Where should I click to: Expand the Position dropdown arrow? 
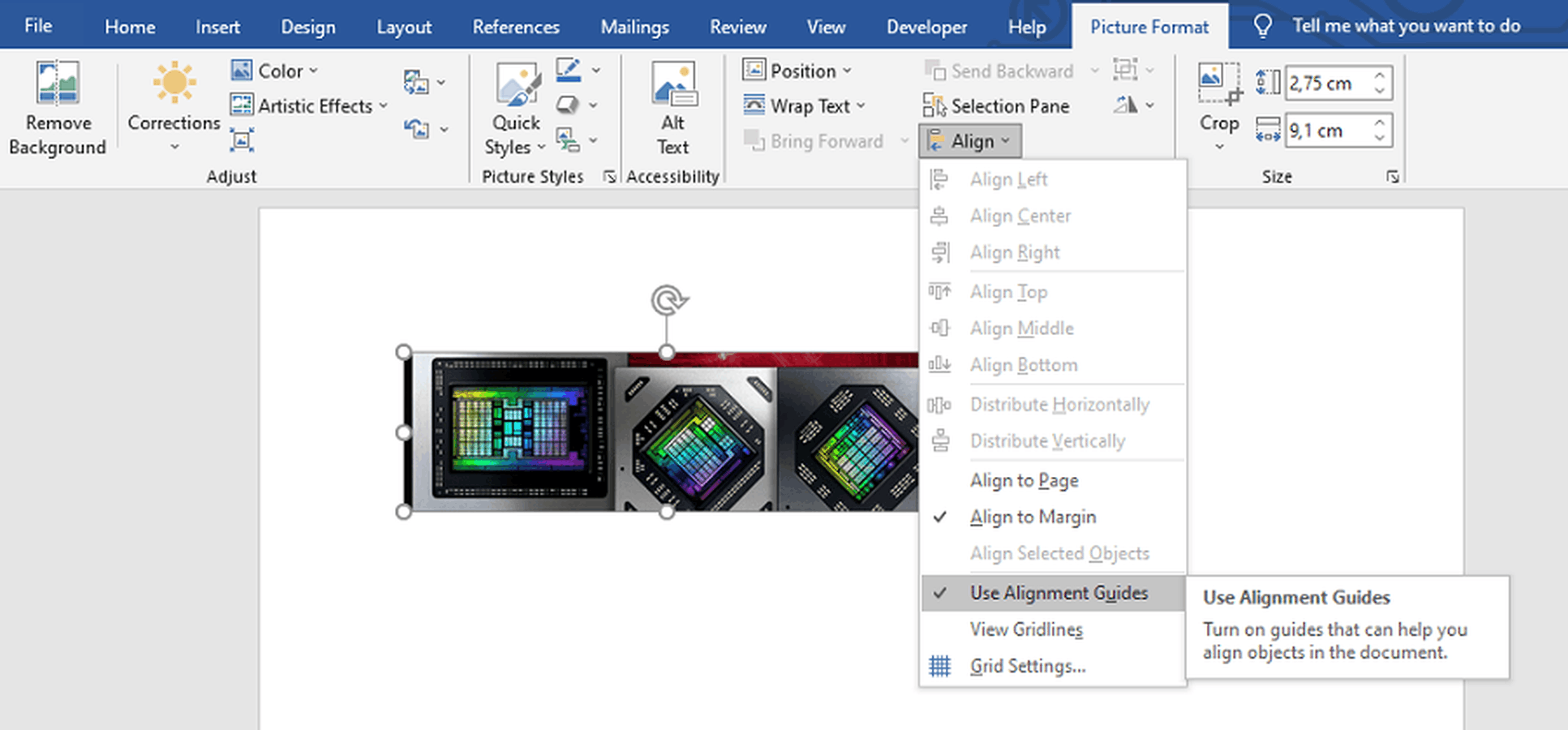(x=847, y=71)
